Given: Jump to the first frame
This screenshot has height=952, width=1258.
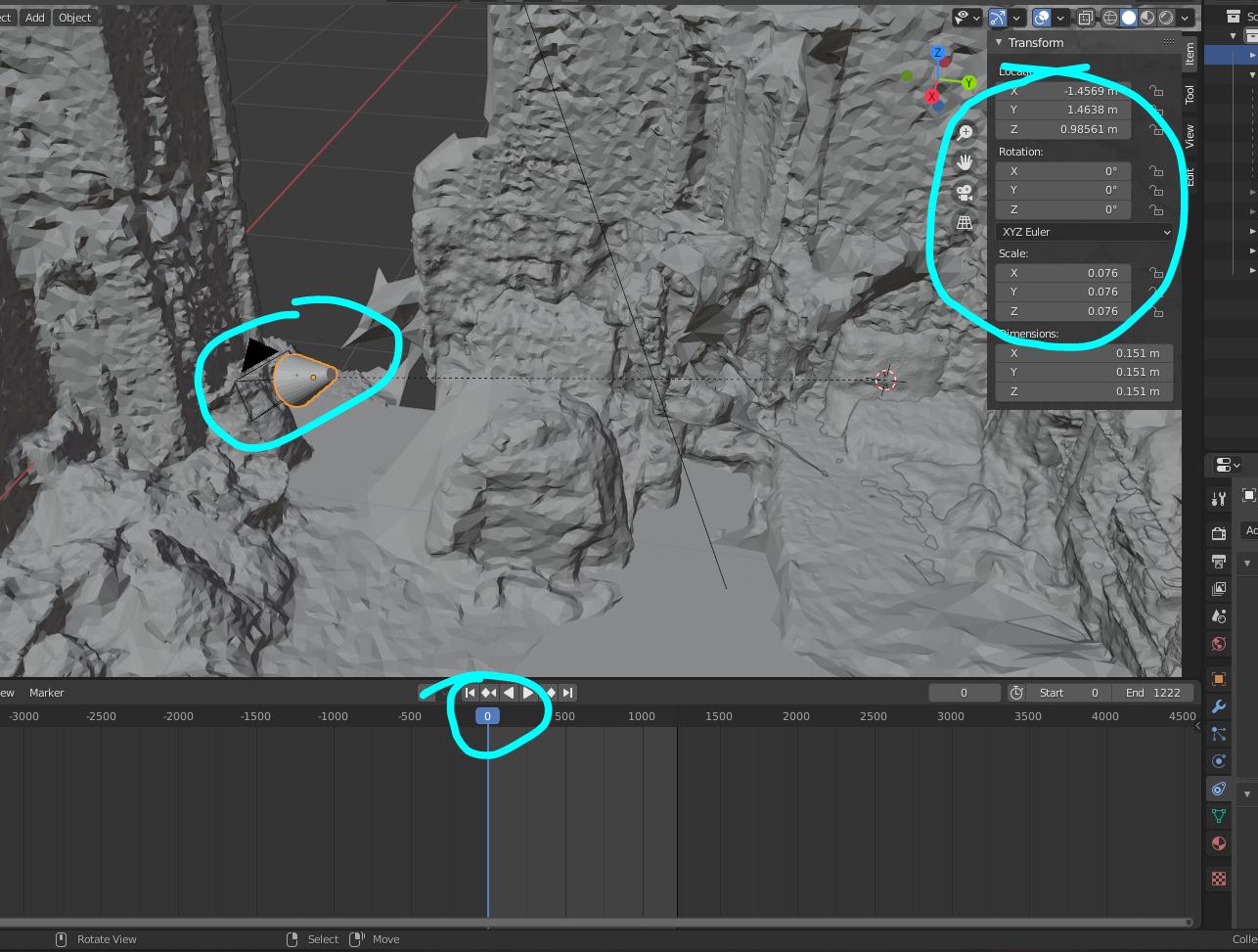Looking at the screenshot, I should coord(470,693).
